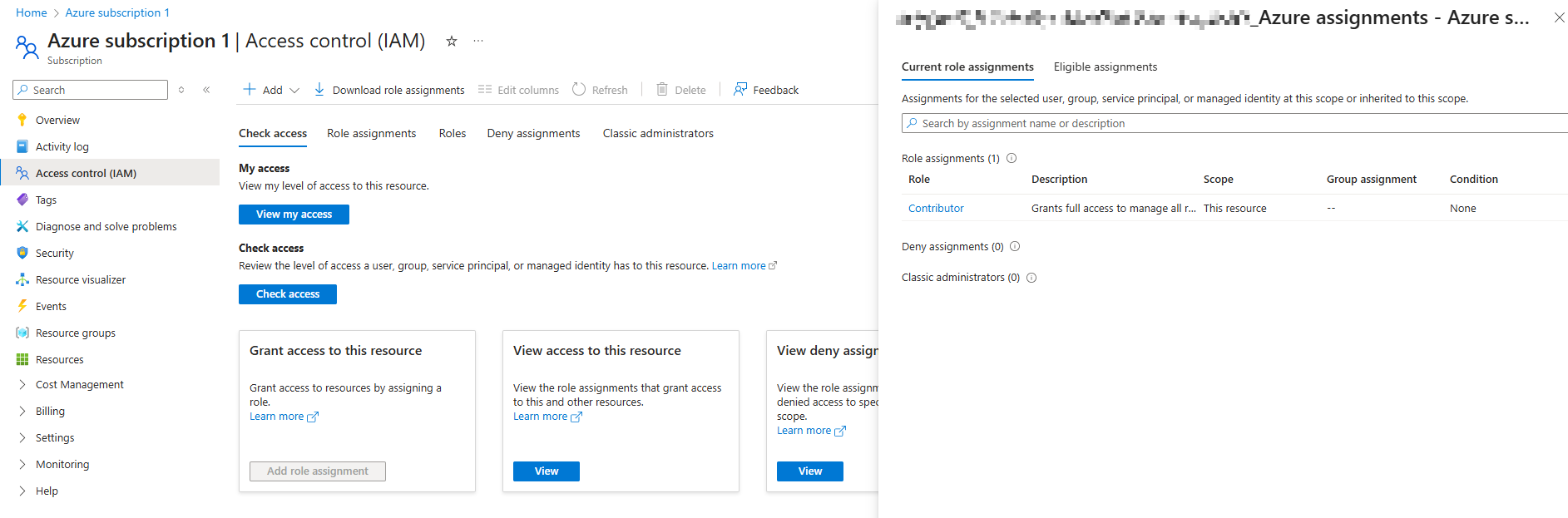This screenshot has height=518, width=1568.
Task: Open Classic administrators tab
Action: [x=658, y=133]
